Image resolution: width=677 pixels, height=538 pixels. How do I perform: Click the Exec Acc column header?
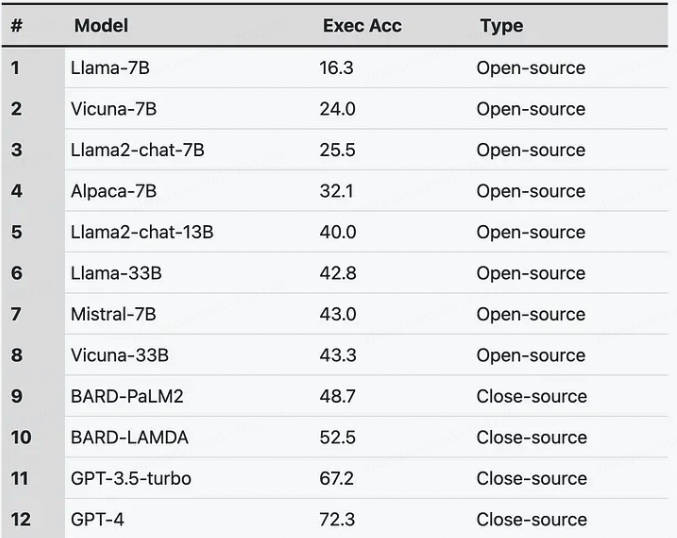tap(362, 26)
